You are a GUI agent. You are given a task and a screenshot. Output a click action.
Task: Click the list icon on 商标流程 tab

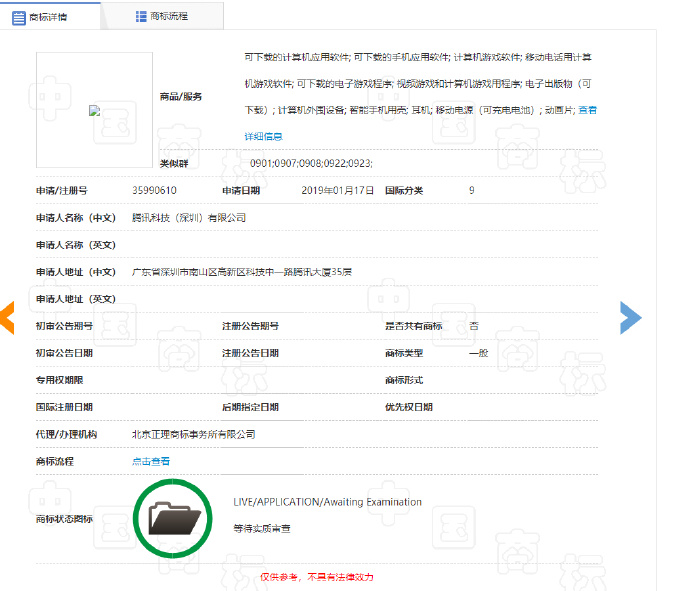click(x=140, y=16)
